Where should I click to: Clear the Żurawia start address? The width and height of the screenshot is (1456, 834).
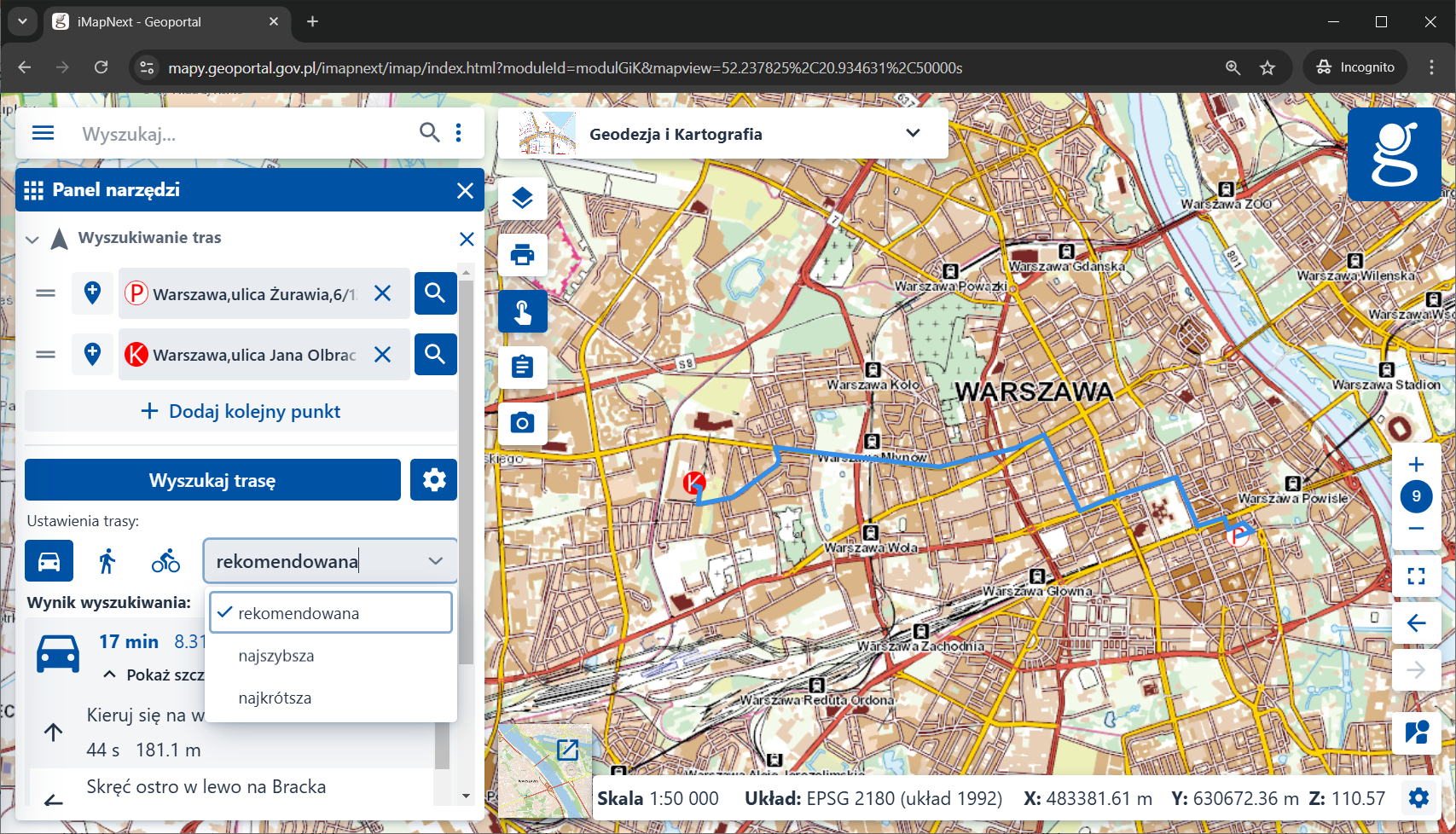tap(382, 293)
